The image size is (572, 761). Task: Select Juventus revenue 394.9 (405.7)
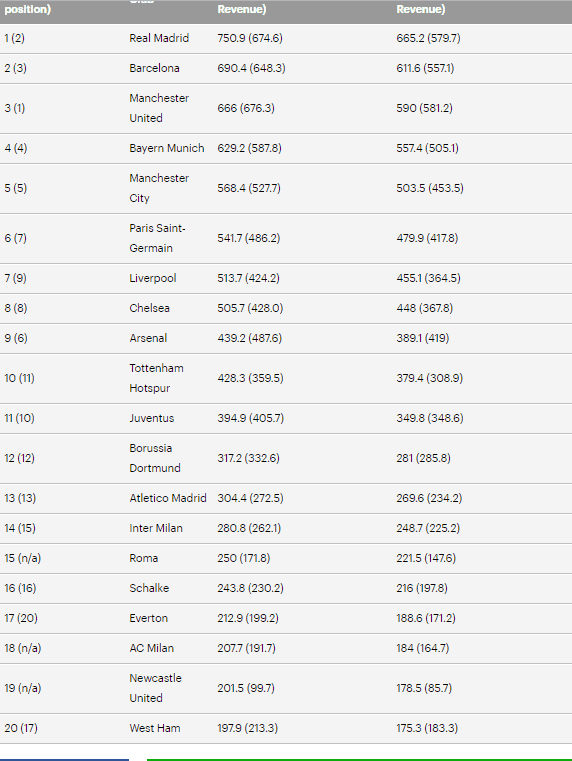(x=250, y=418)
